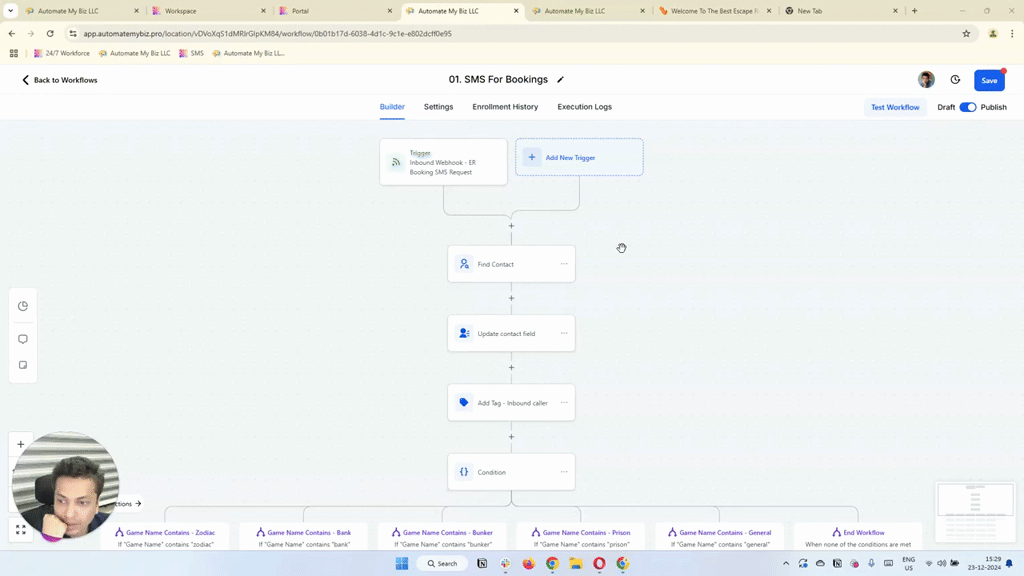
Task: Launch Chrome from the Windows taskbar
Action: (x=551, y=563)
